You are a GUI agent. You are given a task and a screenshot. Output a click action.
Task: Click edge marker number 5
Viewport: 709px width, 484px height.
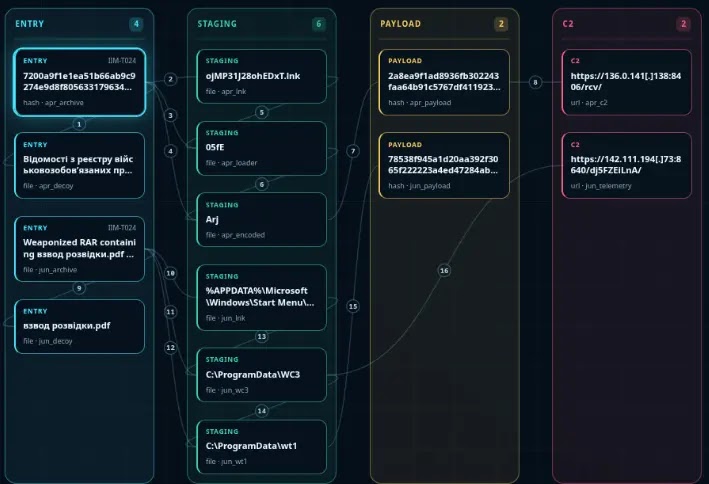(x=262, y=112)
